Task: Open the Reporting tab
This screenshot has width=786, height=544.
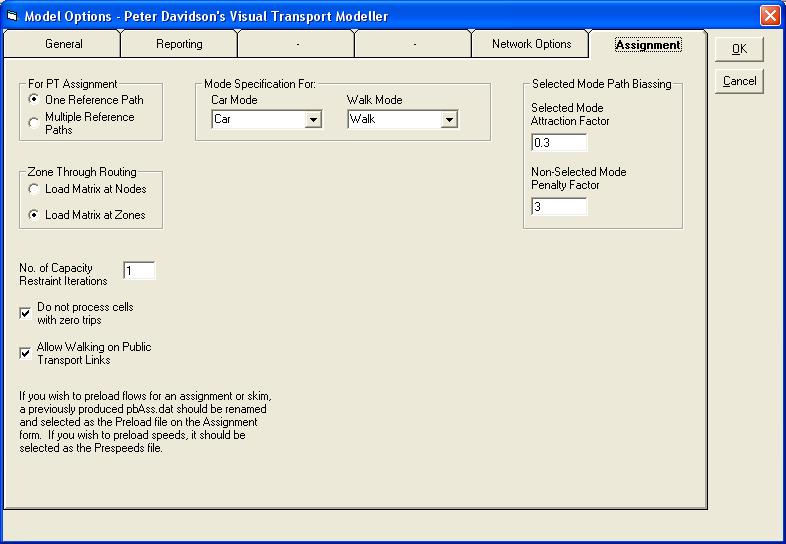Action: [179, 44]
